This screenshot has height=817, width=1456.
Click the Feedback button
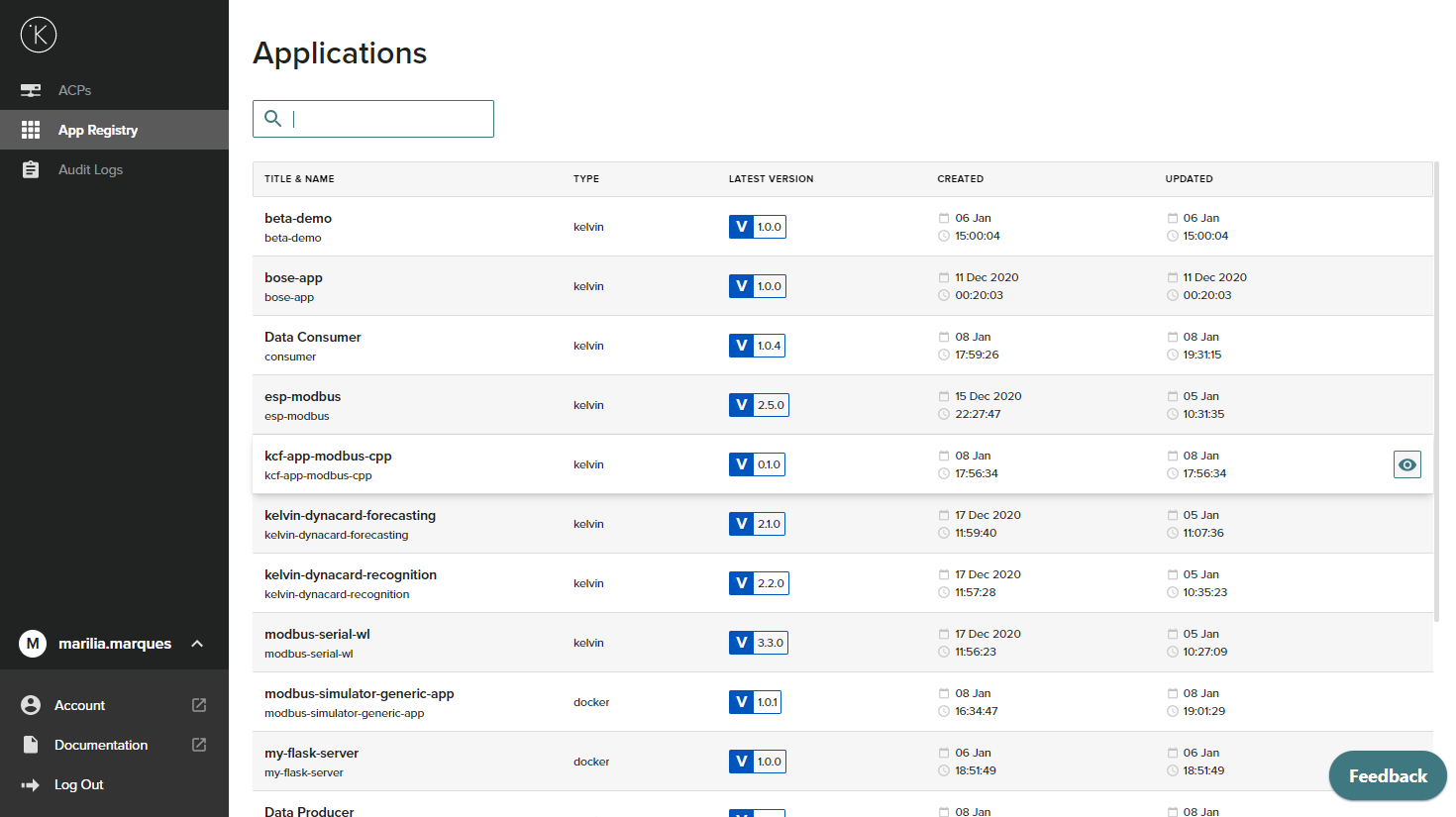1387,775
